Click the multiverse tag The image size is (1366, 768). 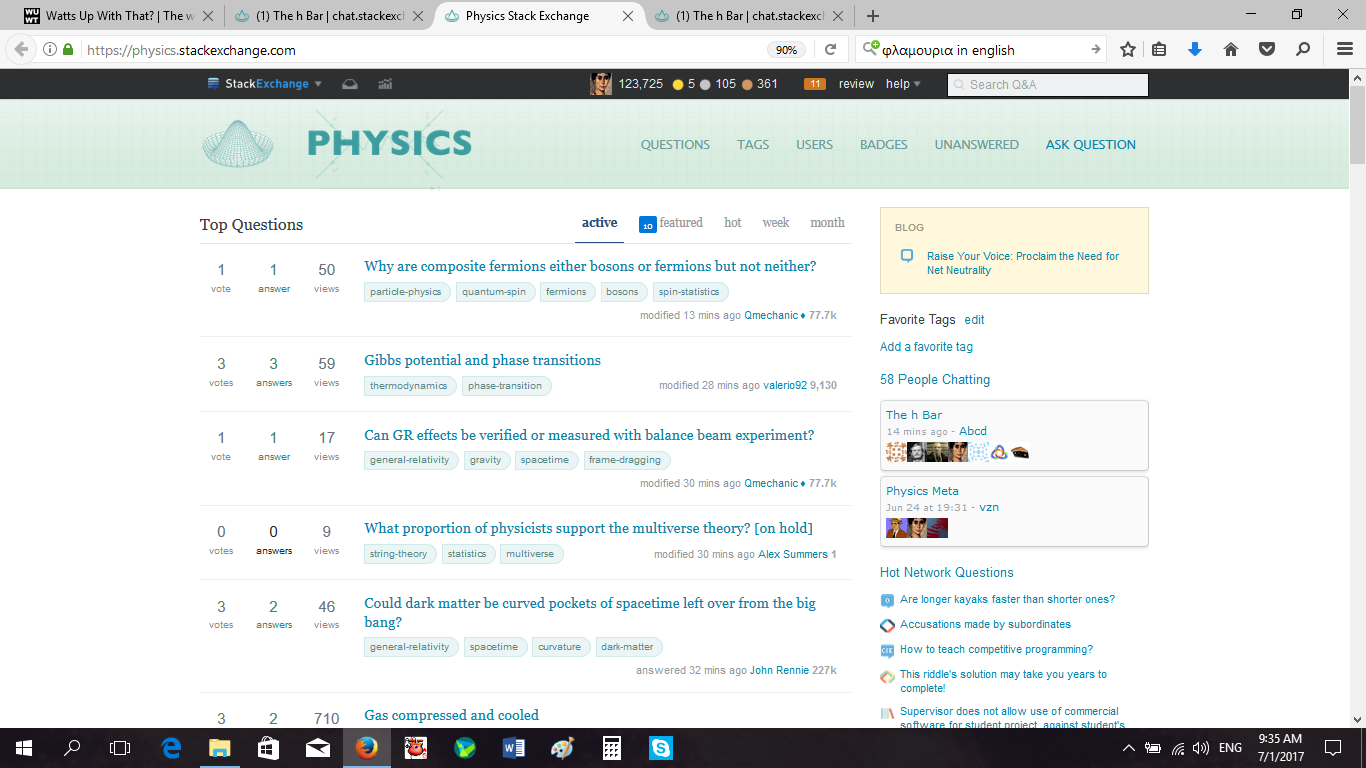click(x=530, y=554)
